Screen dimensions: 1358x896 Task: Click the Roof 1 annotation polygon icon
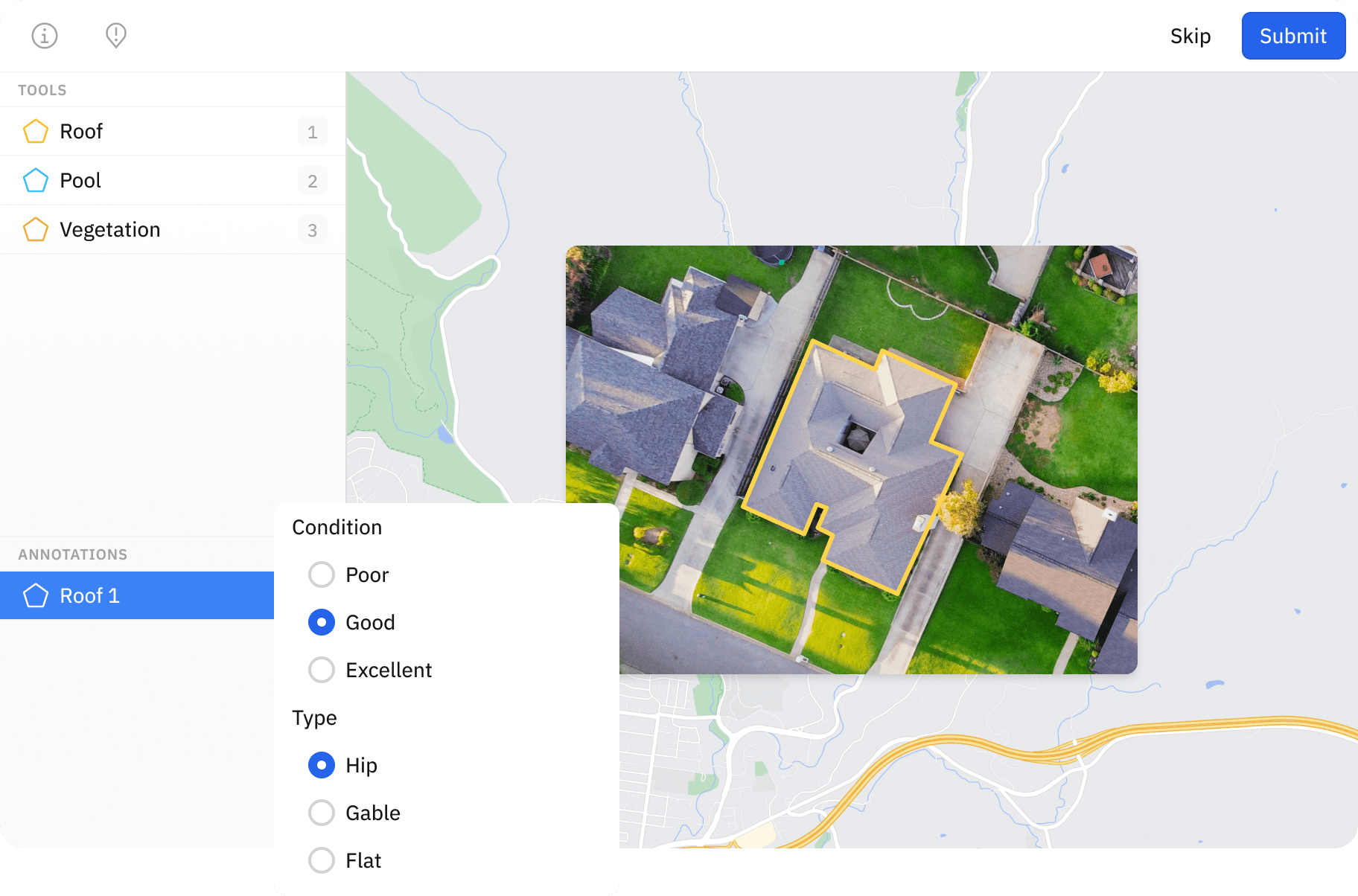pyautogui.click(x=36, y=595)
